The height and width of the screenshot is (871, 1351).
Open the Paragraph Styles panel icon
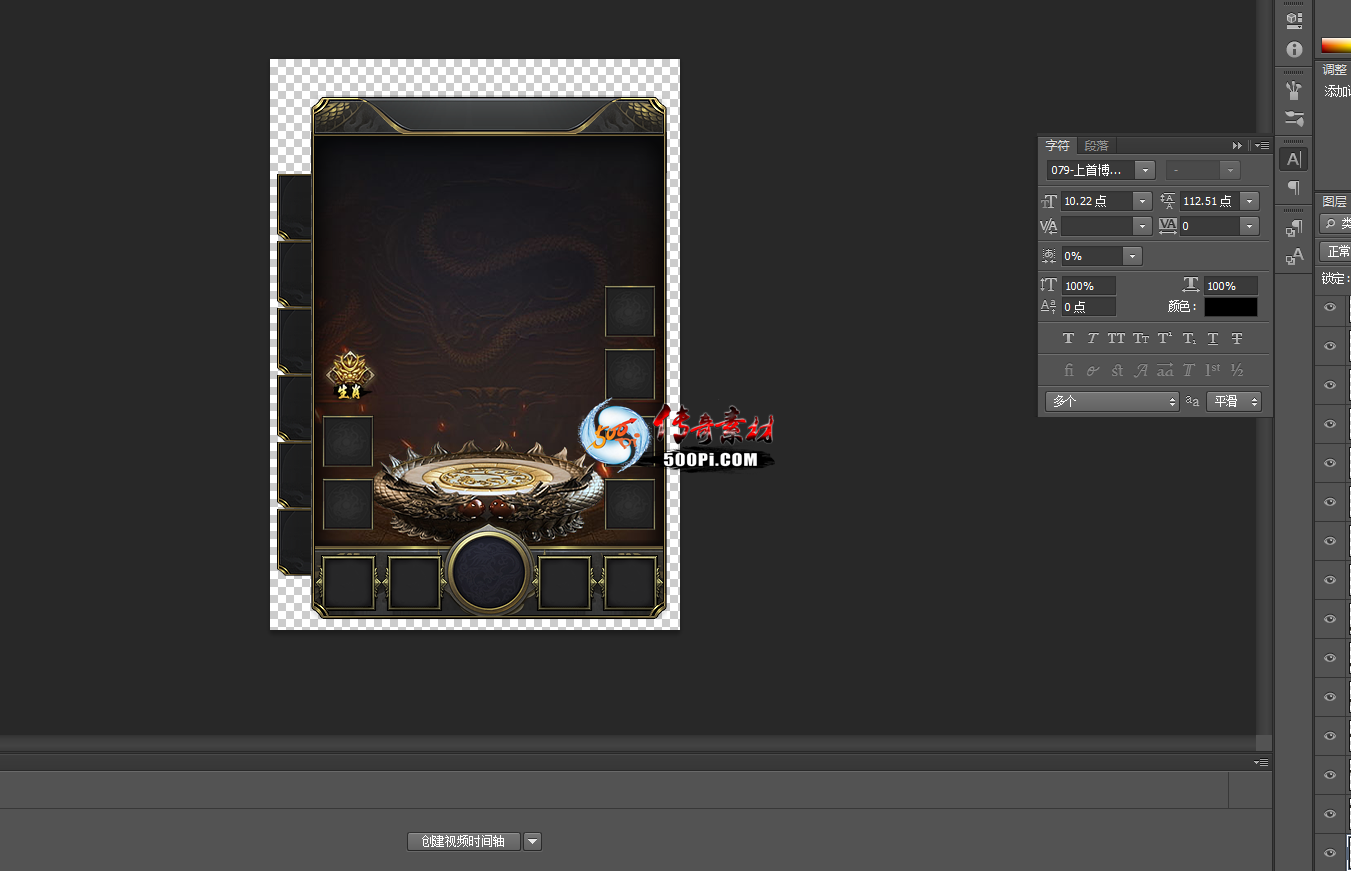1294,228
